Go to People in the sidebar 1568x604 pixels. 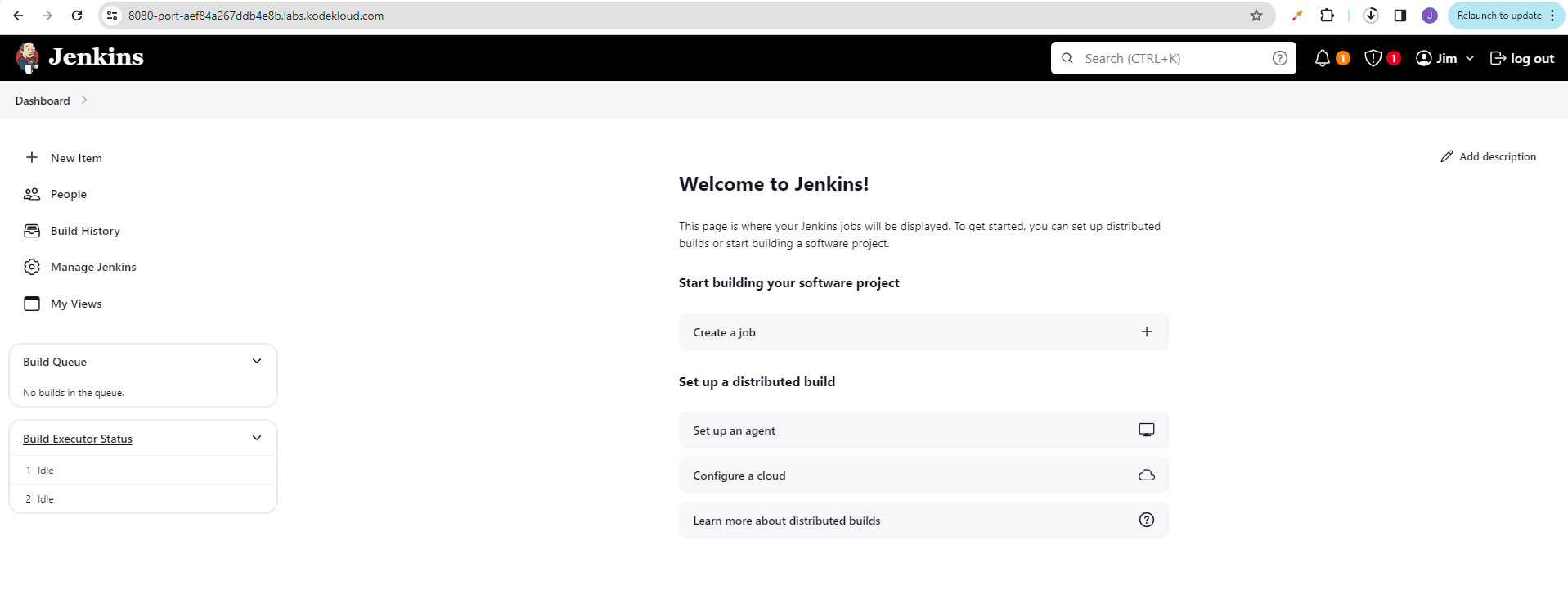[69, 194]
